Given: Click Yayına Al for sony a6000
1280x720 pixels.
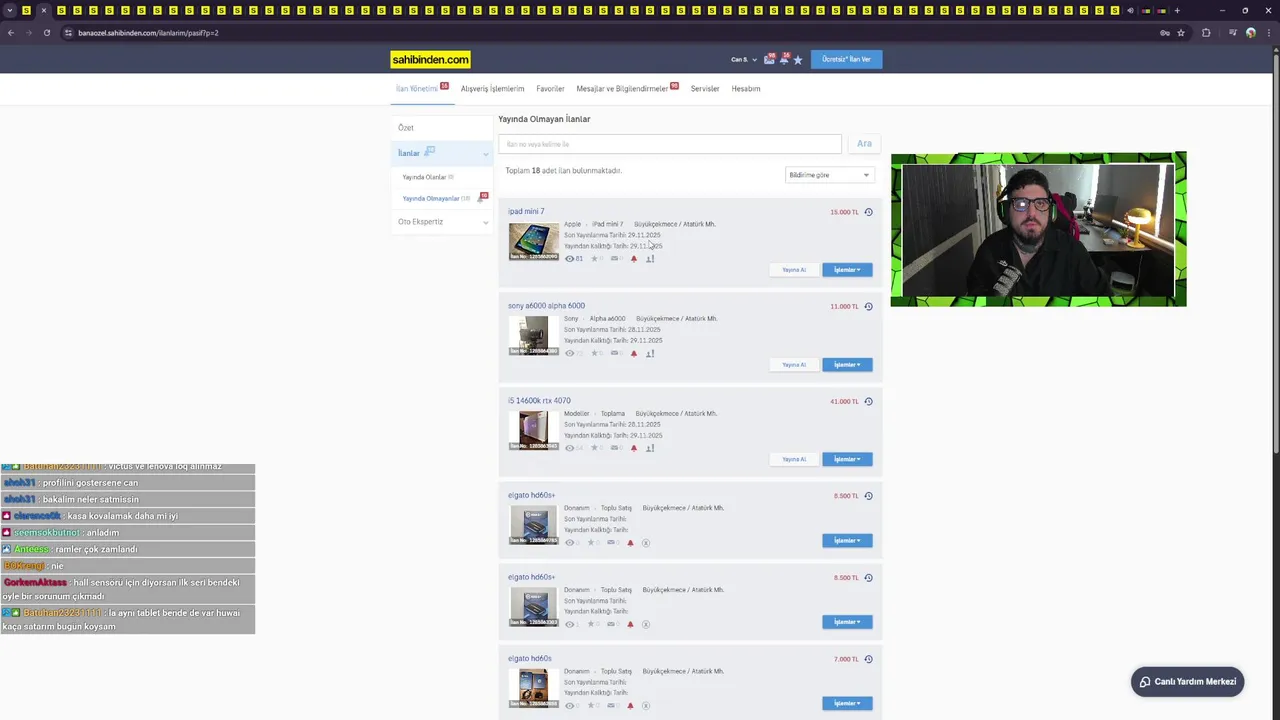Looking at the screenshot, I should pos(794,365).
